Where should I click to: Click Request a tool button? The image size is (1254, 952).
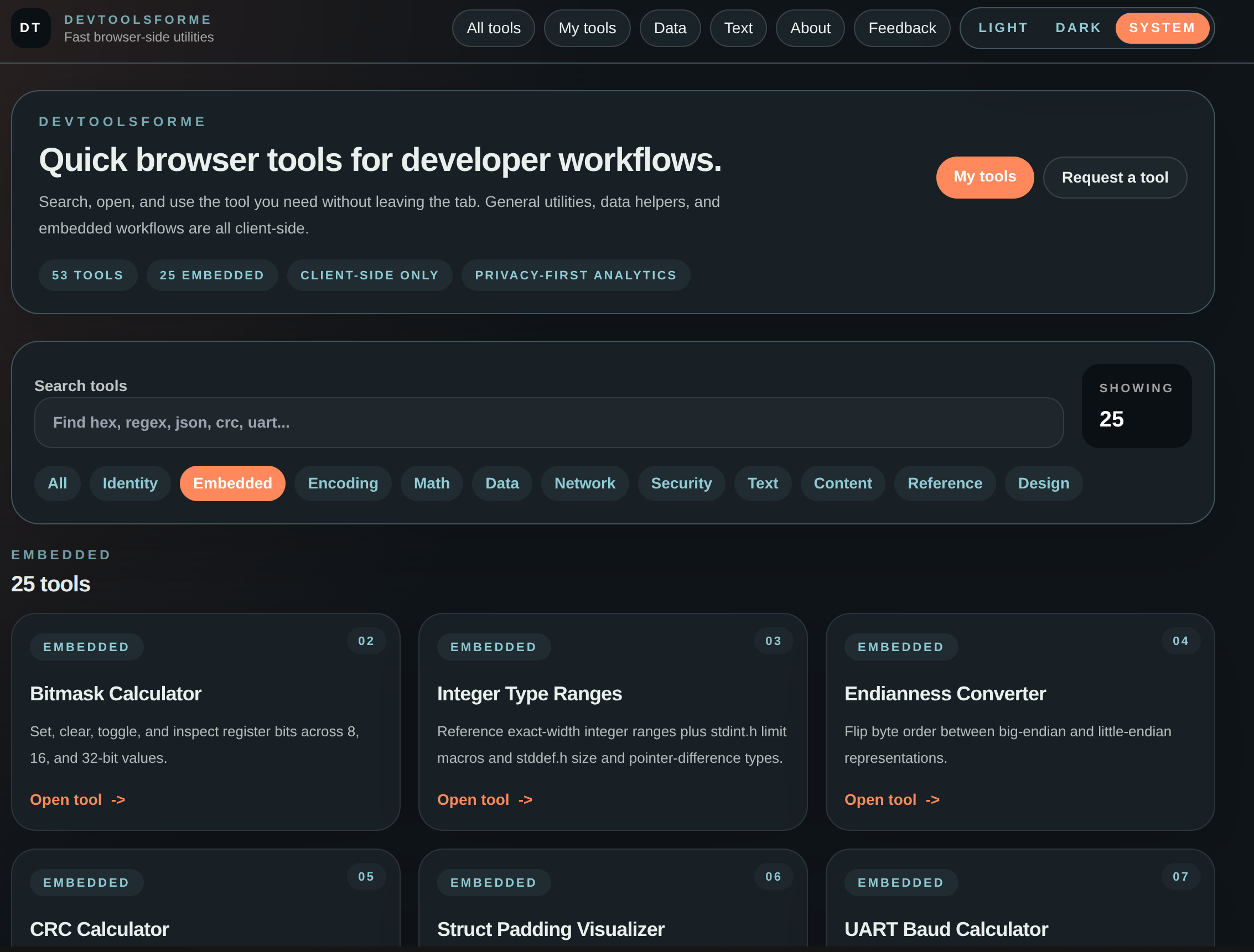coord(1115,178)
